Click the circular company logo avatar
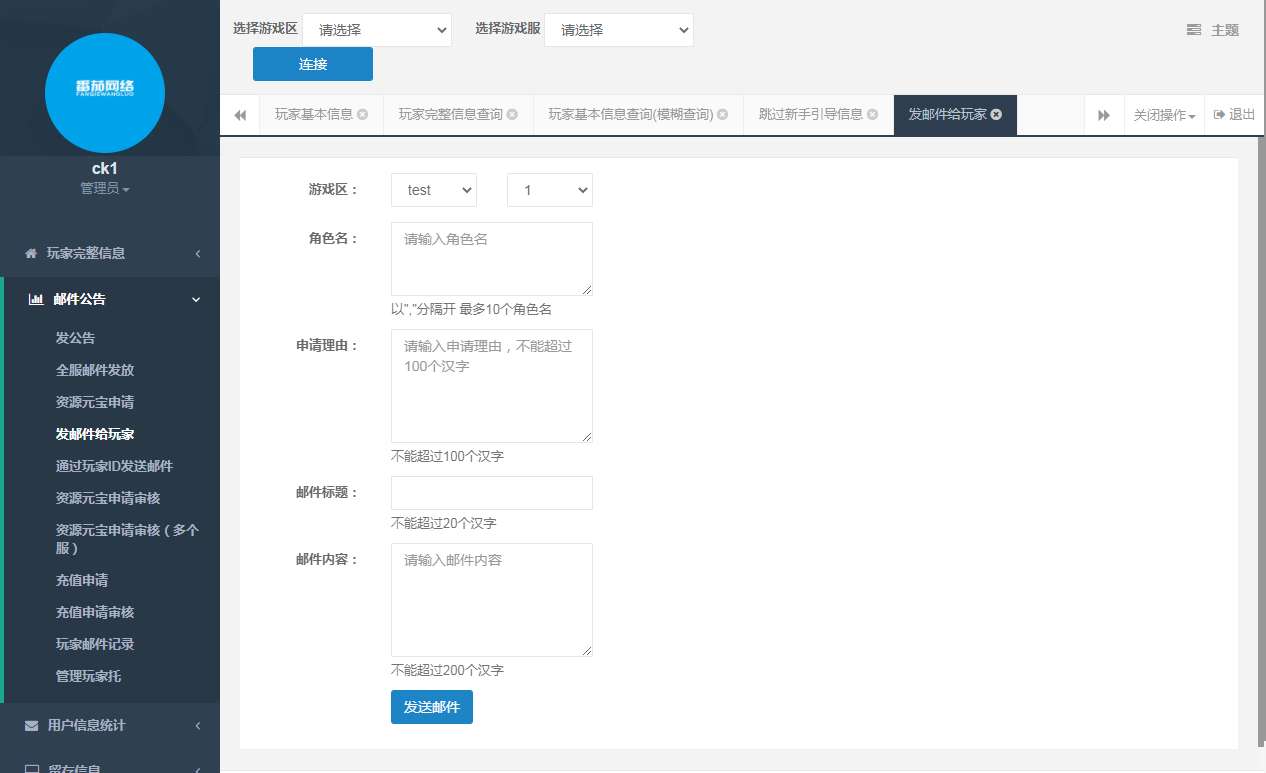 tap(105, 92)
